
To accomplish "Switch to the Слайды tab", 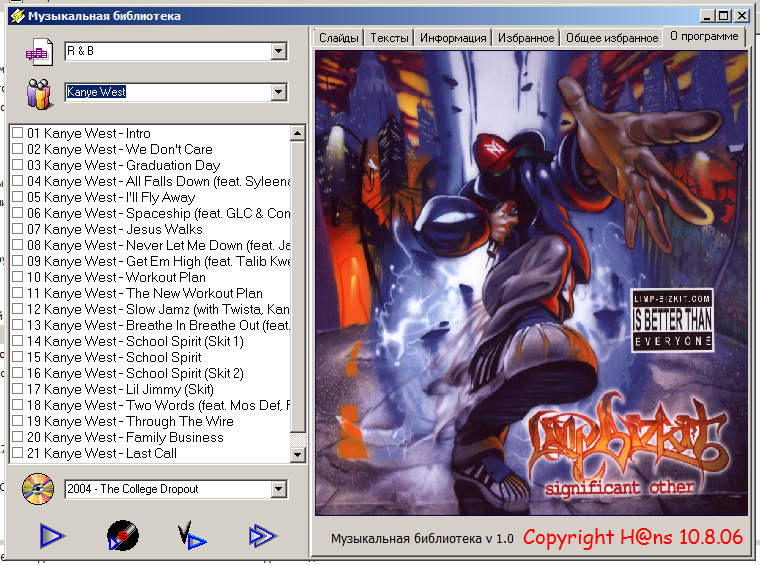I will (x=339, y=38).
